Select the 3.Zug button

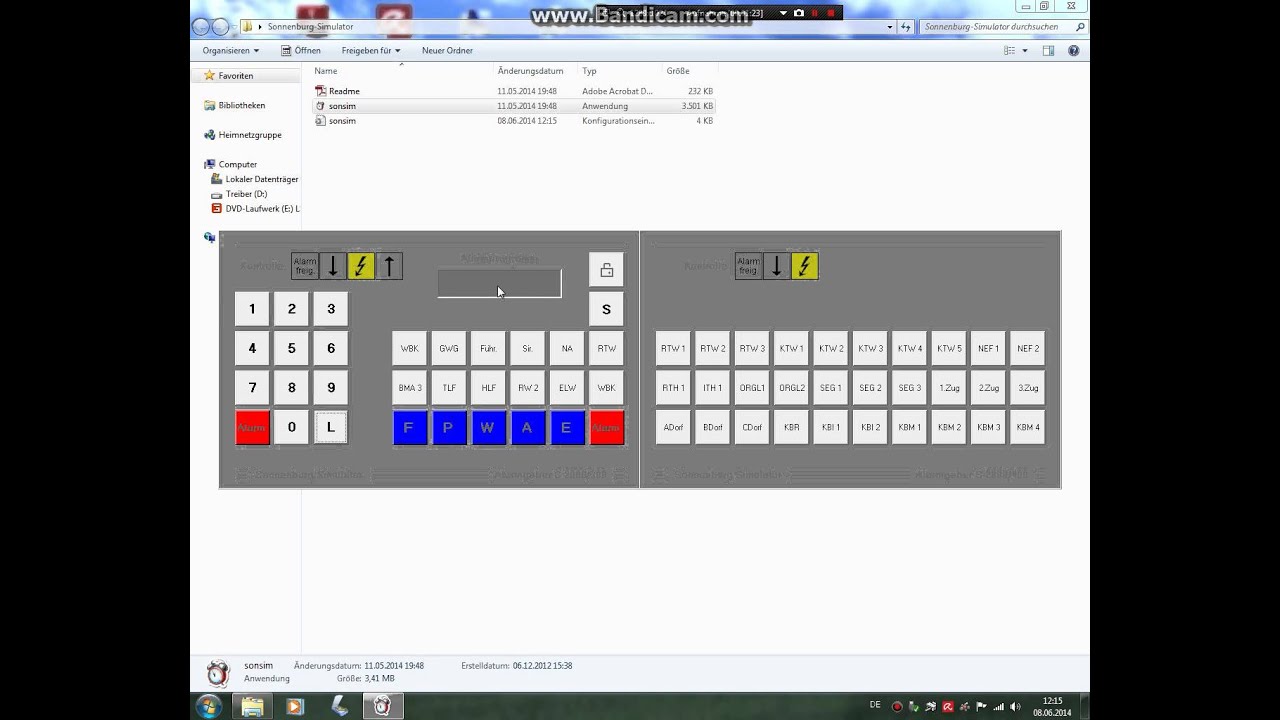click(1028, 388)
